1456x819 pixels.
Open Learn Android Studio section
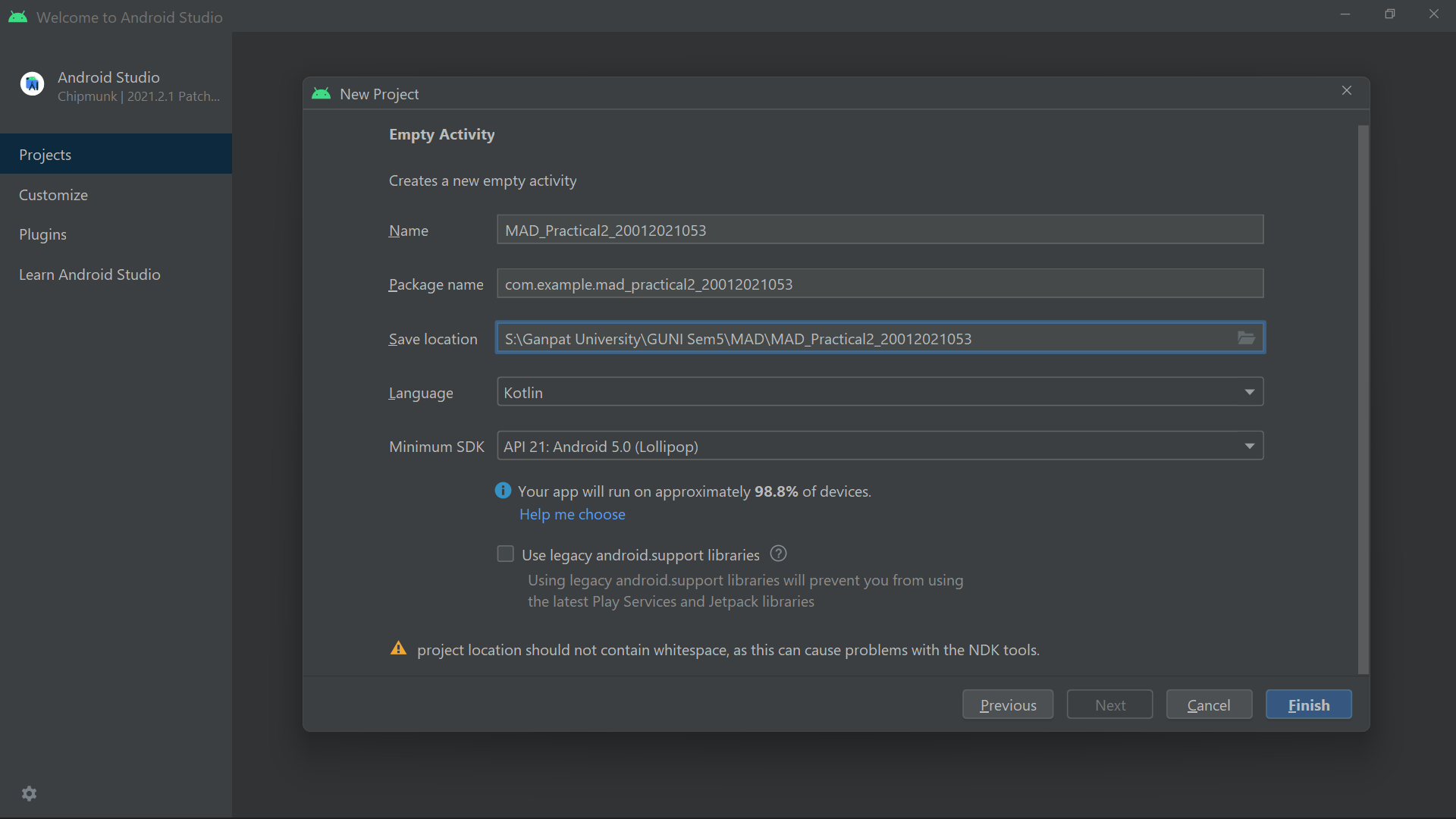point(89,275)
